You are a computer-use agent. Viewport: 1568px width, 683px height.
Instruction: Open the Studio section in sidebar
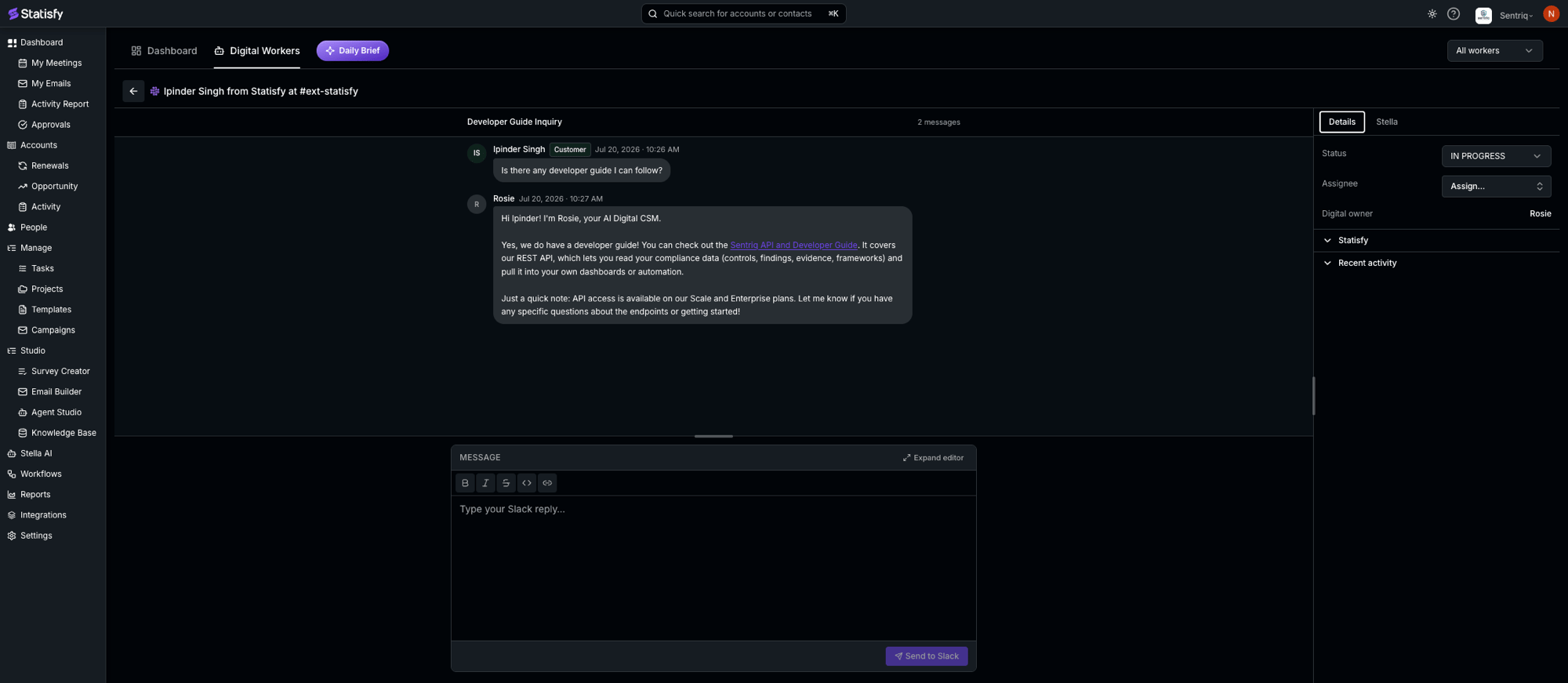(33, 351)
